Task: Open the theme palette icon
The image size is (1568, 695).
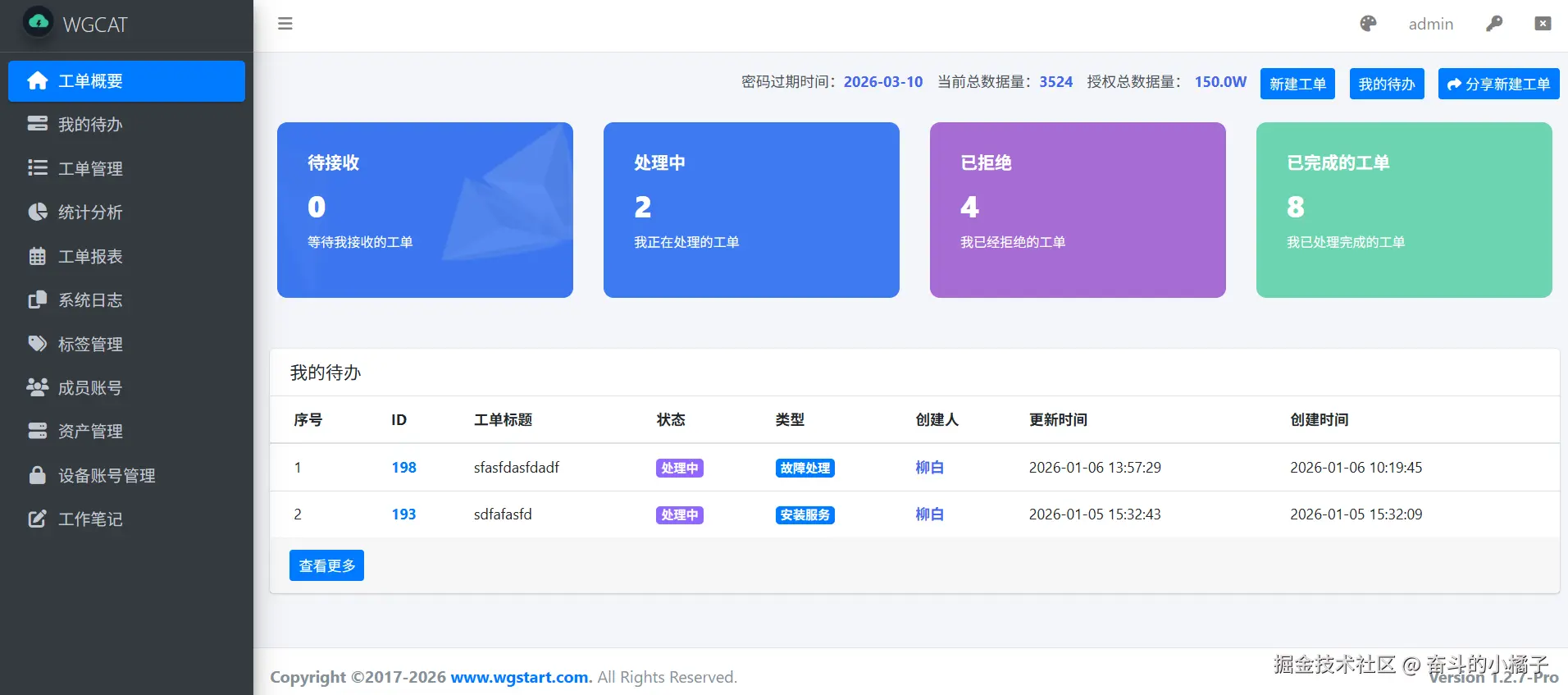Action: tap(1368, 24)
